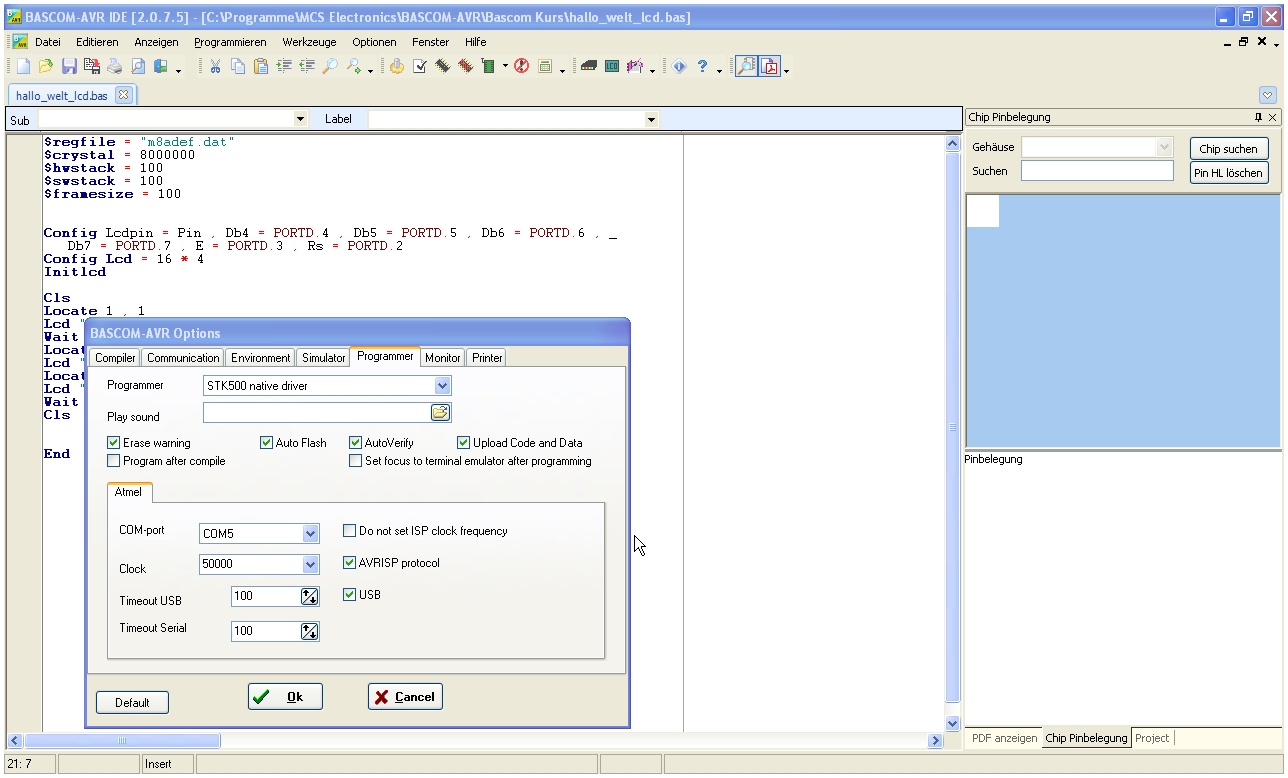
Task: Switch to the Communication tab
Action: 183,357
